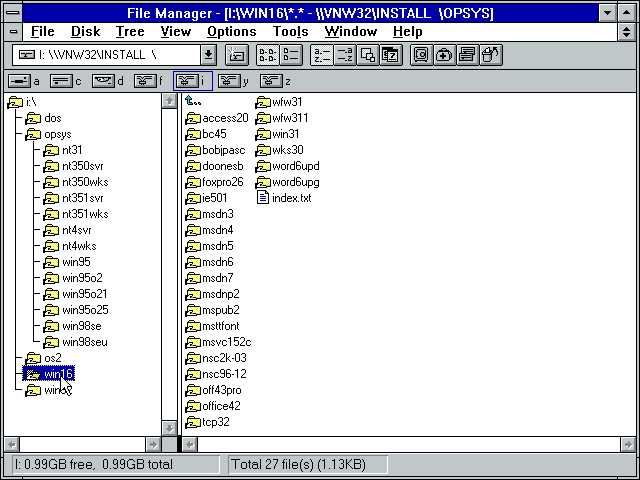Click tree pane horizontal scroll left arrow
The width and height of the screenshot is (640, 480).
pos(12,444)
